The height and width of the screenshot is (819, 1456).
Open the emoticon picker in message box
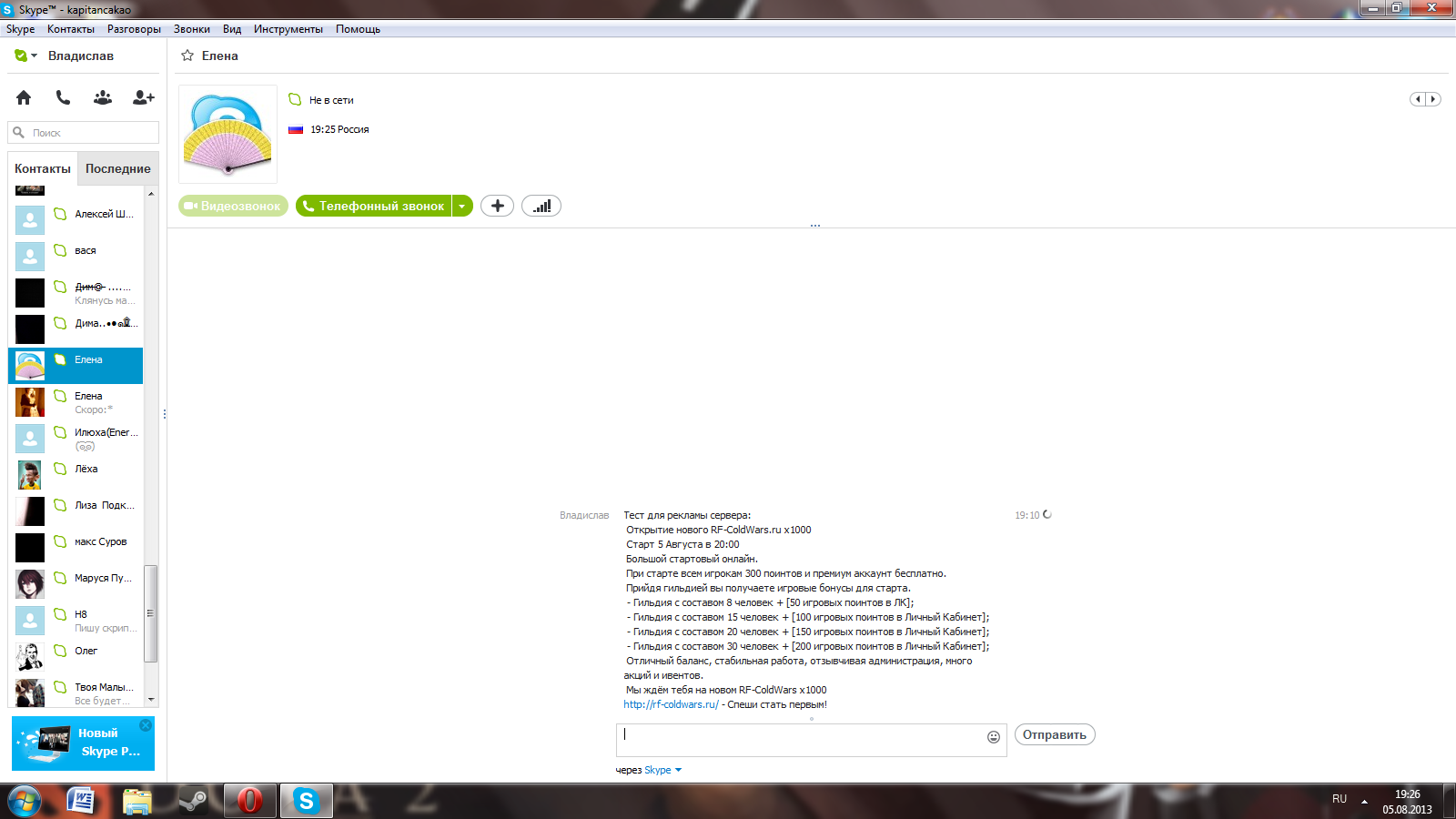point(994,737)
